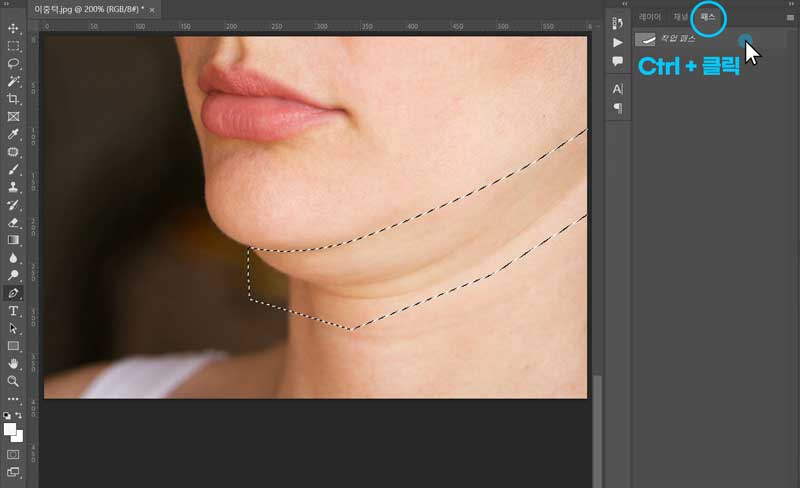Select the Zoom tool
800x488 pixels.
coord(13,381)
